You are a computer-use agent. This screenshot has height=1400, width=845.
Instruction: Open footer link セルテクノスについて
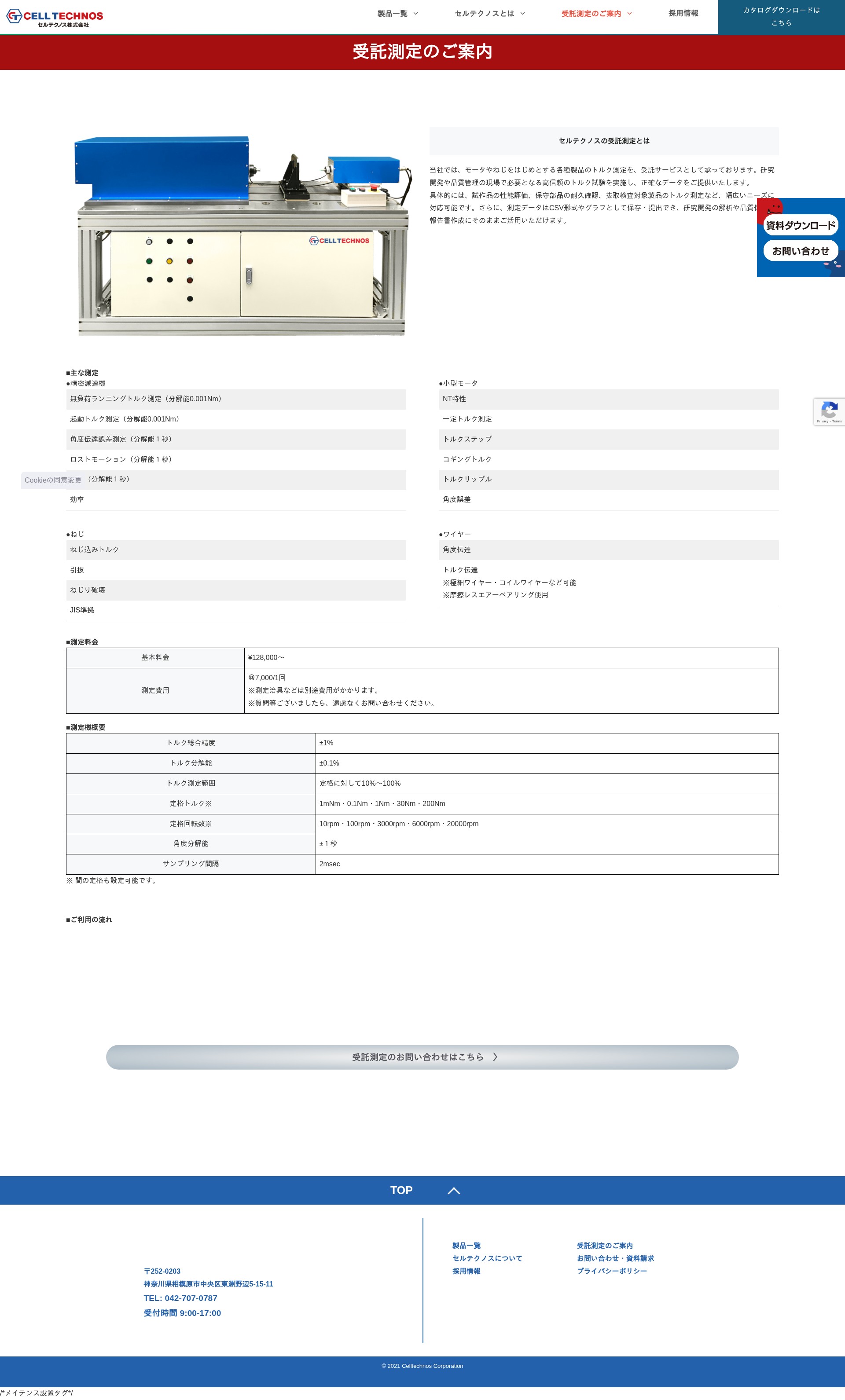(487, 1258)
